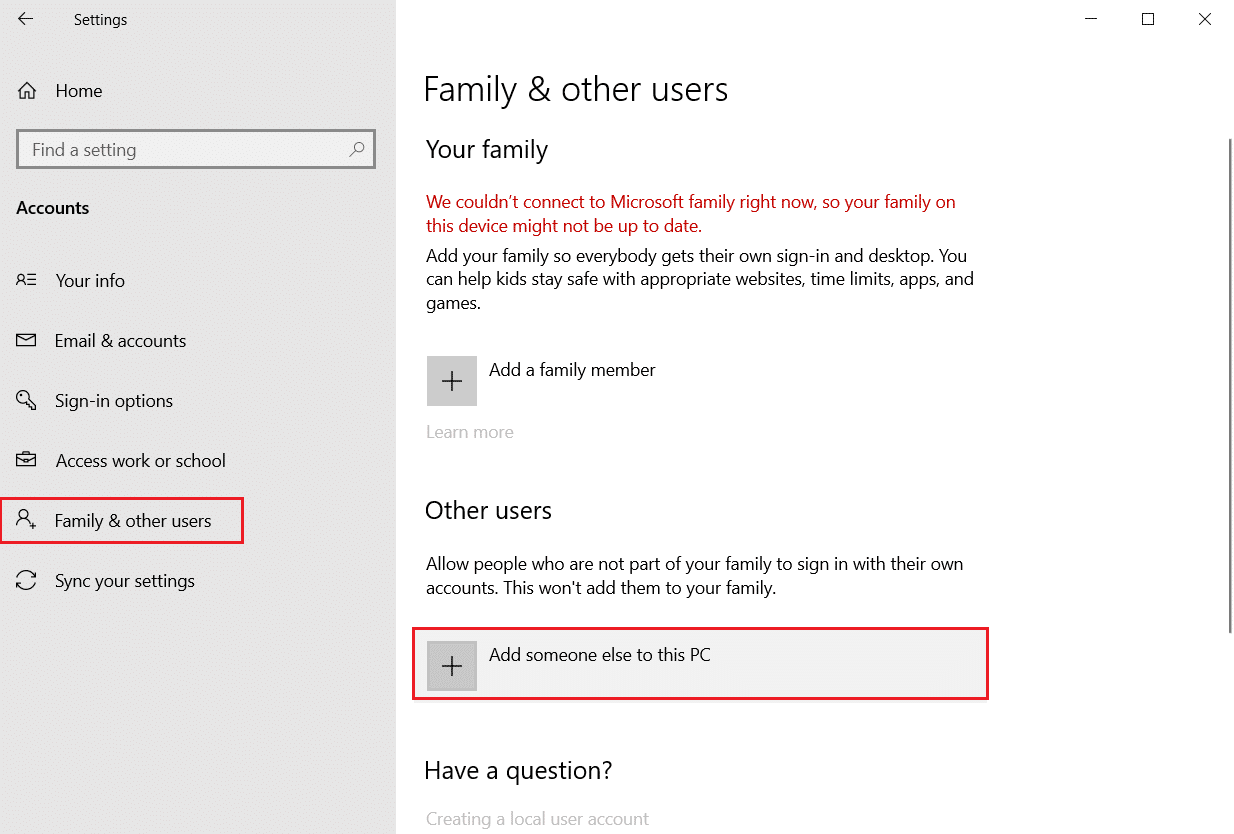The width and height of the screenshot is (1234, 834).
Task: Click the Email & accounts envelope icon
Action: coord(27,341)
